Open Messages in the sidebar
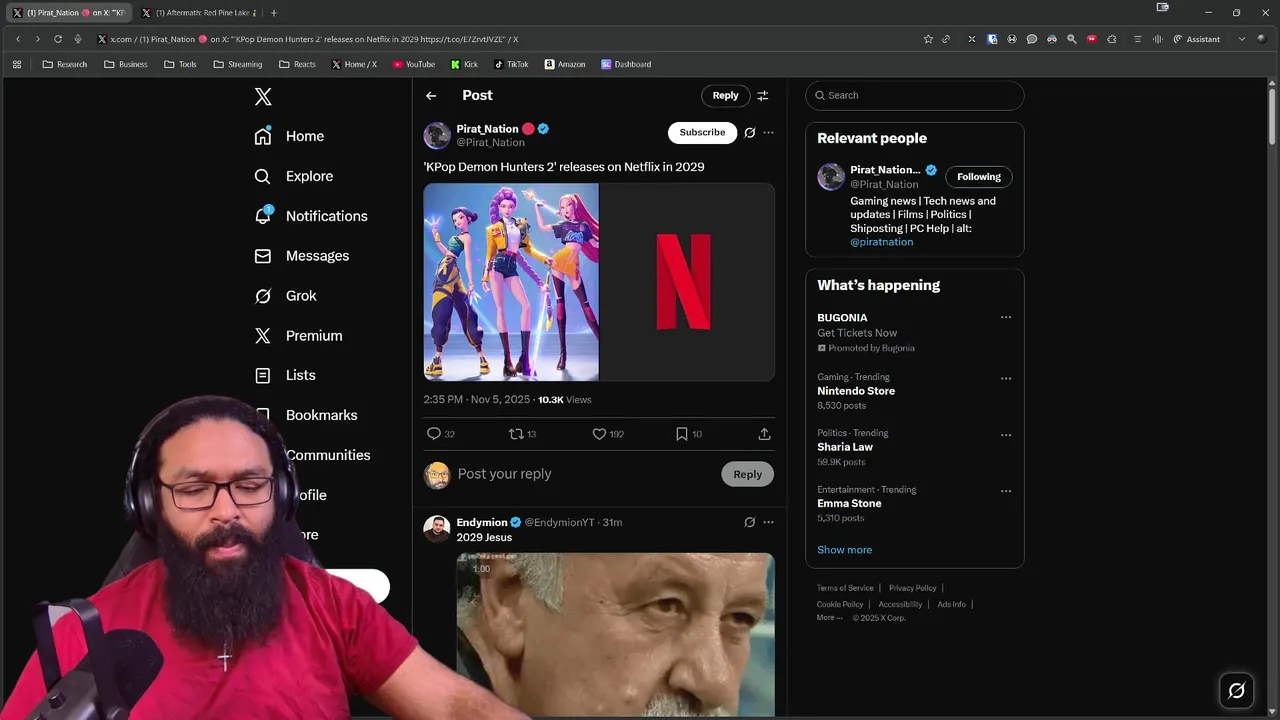This screenshot has width=1280, height=720. click(x=302, y=256)
